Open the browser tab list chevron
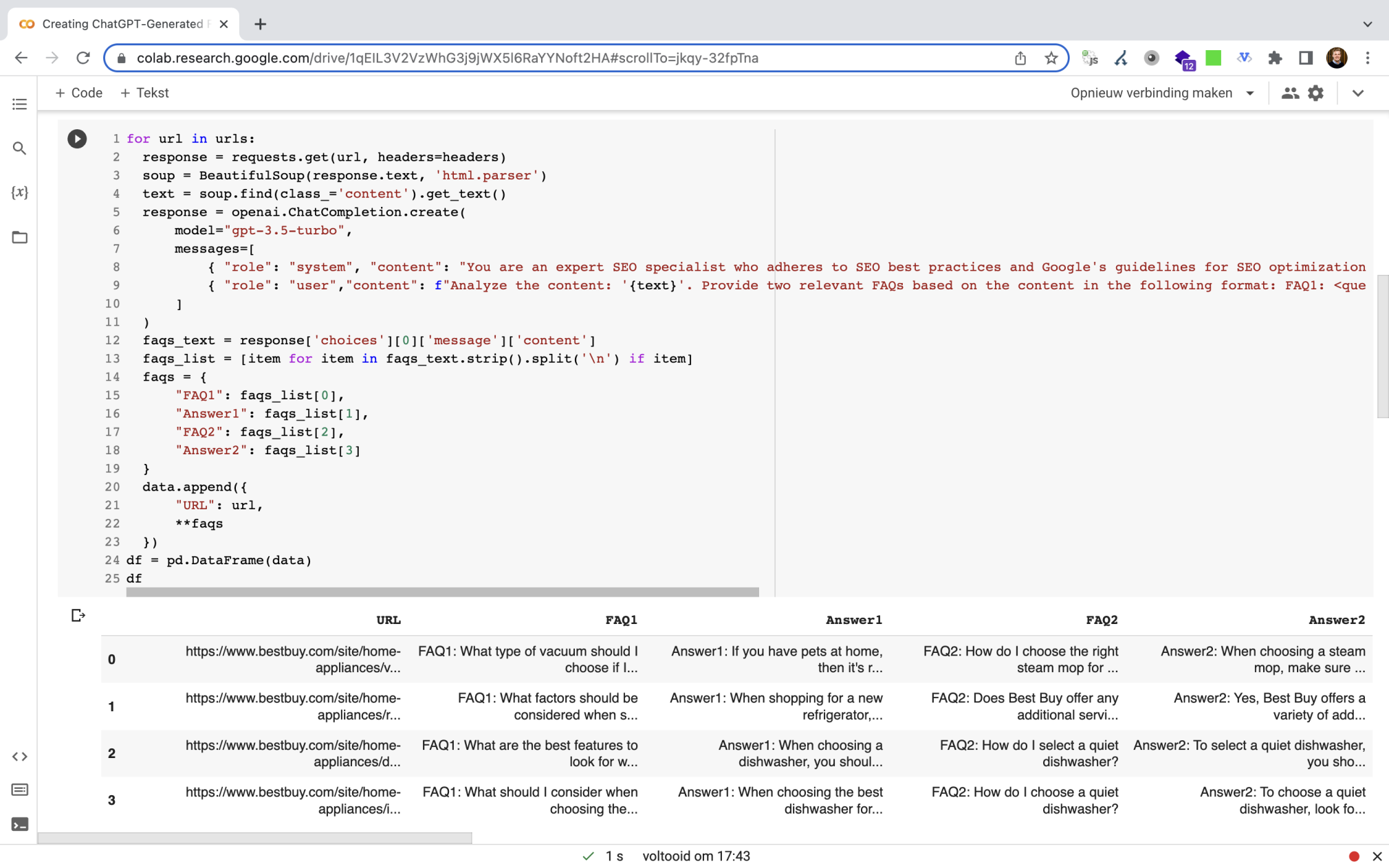The image size is (1389, 868). point(1367,24)
